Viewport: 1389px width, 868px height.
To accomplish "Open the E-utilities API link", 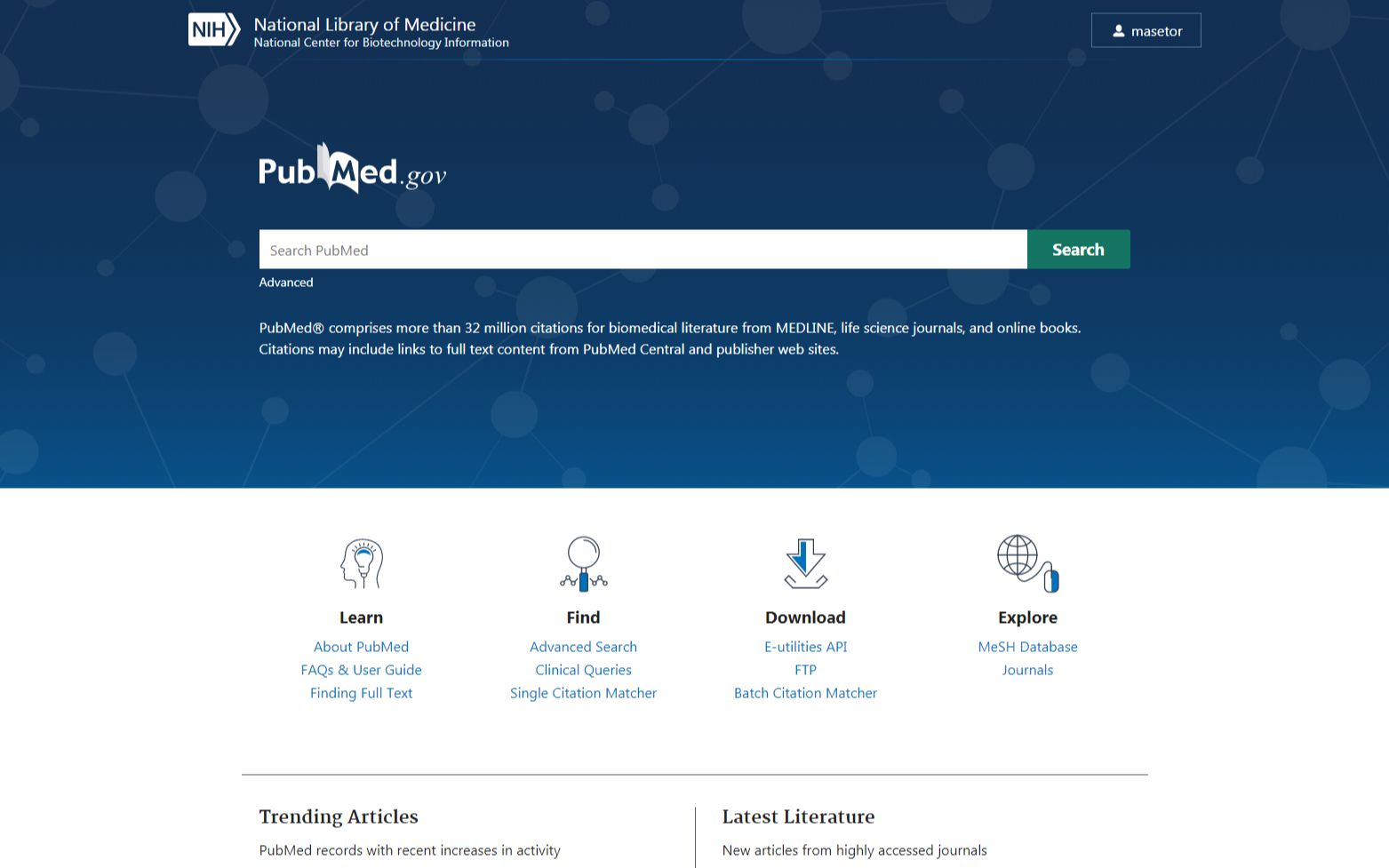I will pos(805,647).
